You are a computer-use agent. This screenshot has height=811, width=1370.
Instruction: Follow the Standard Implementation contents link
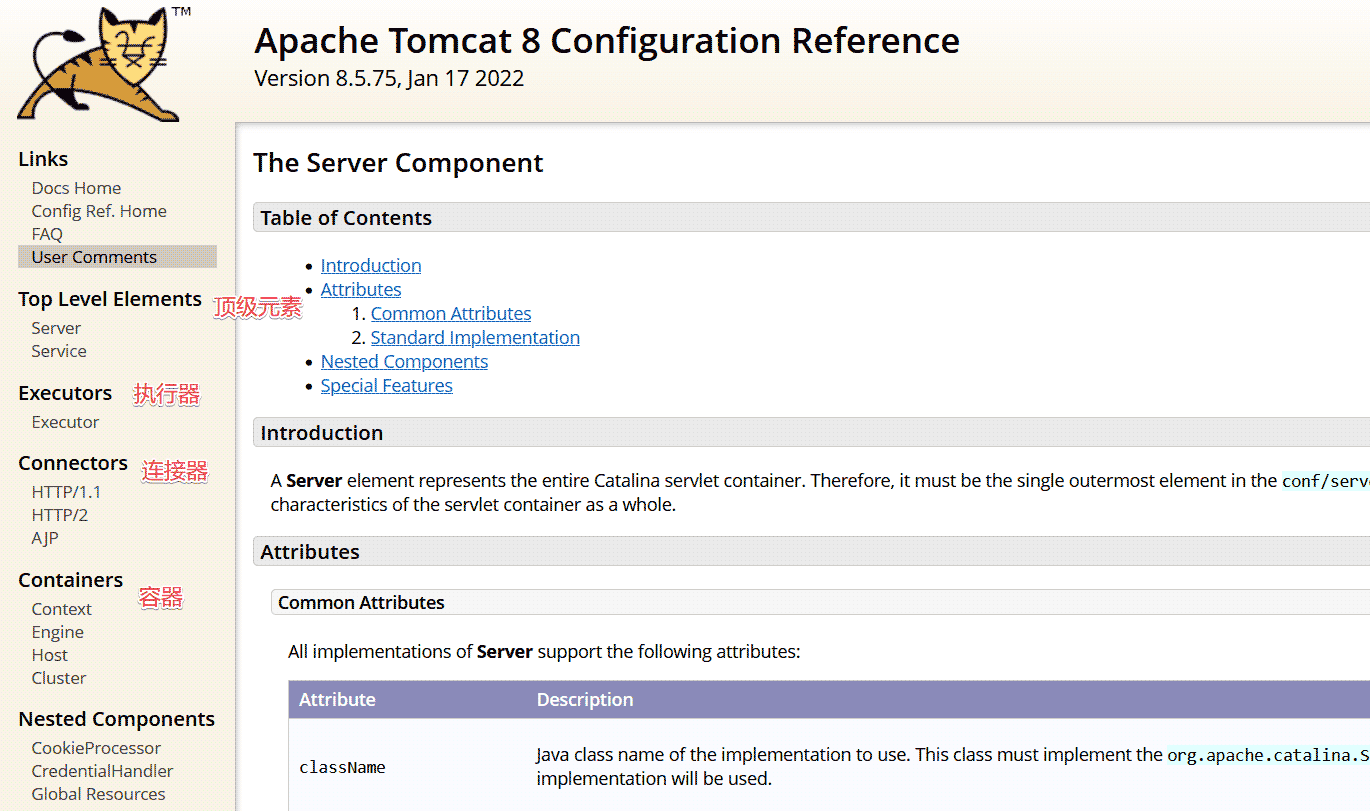click(475, 337)
